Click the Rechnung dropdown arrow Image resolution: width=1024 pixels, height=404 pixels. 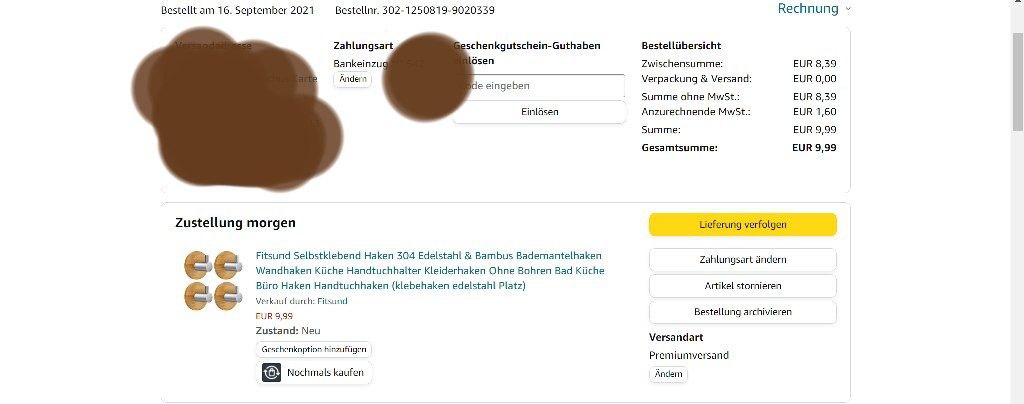pos(848,9)
